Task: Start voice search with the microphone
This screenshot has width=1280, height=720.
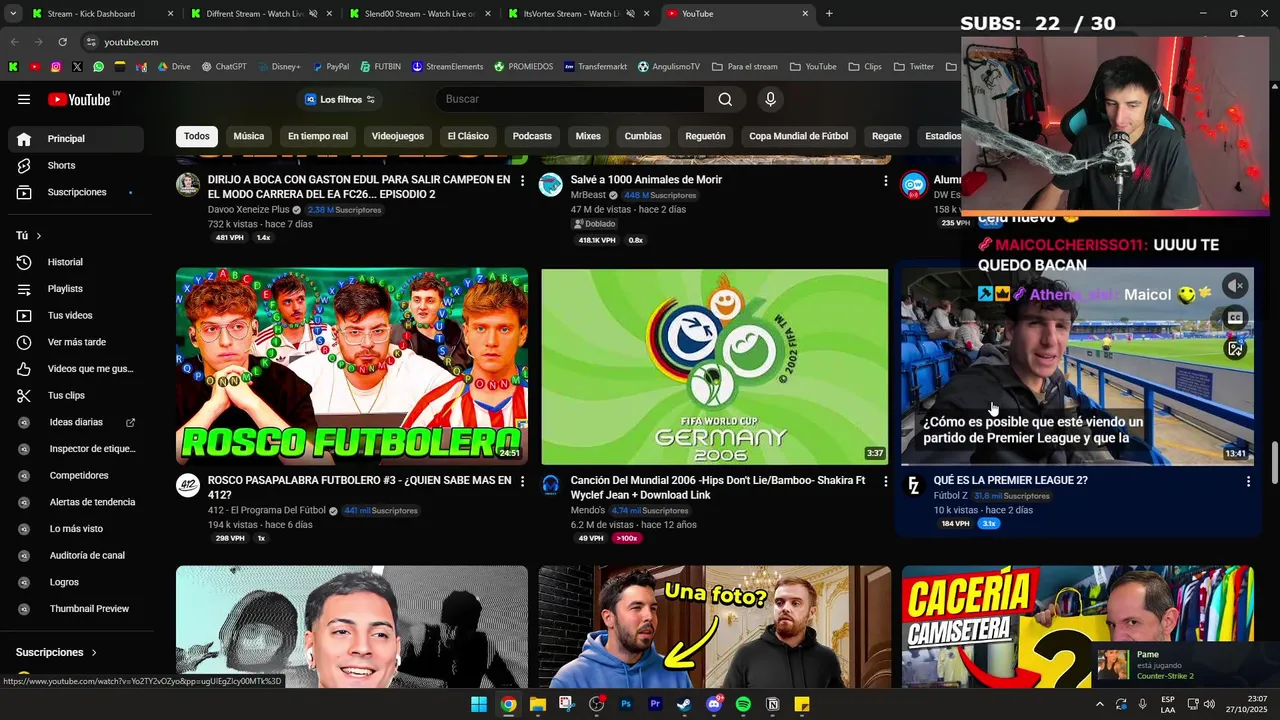Action: 770,99
